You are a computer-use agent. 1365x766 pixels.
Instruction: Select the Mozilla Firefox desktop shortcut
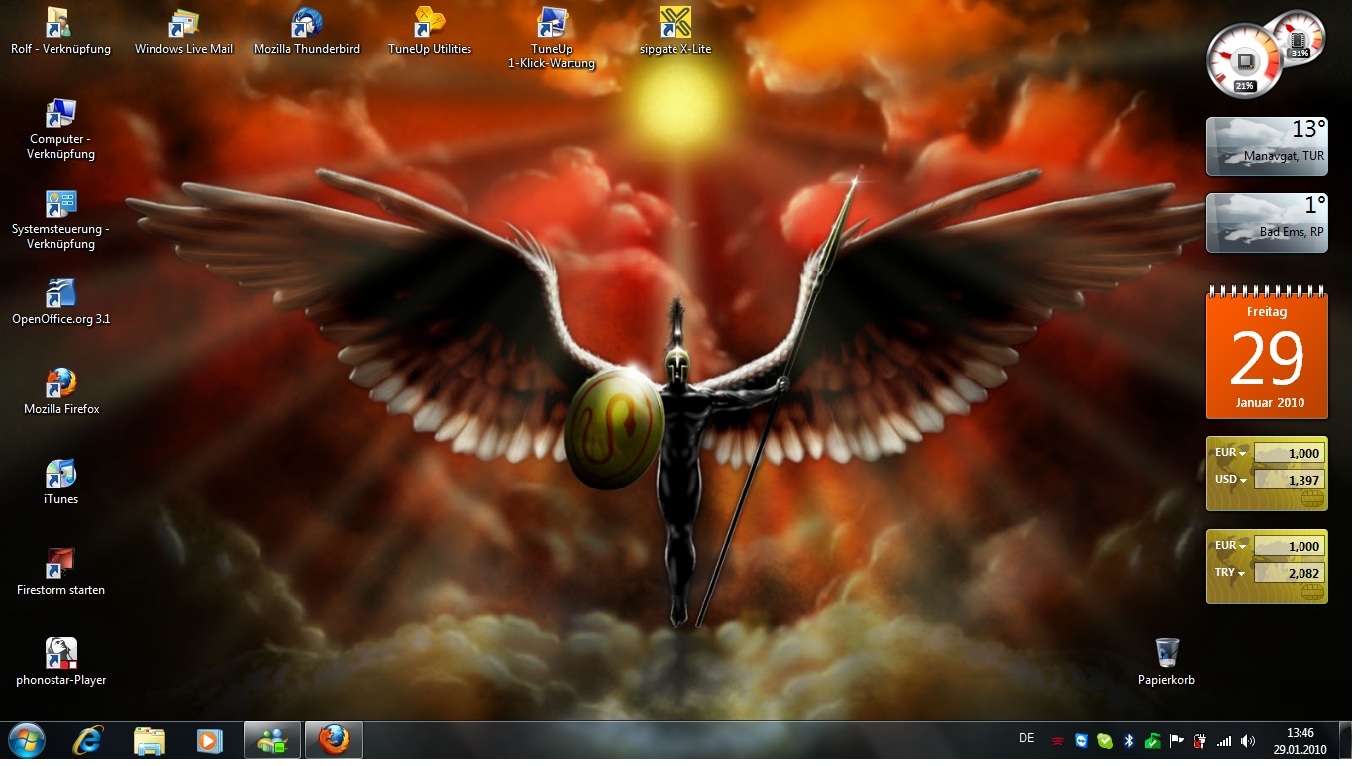tap(61, 392)
